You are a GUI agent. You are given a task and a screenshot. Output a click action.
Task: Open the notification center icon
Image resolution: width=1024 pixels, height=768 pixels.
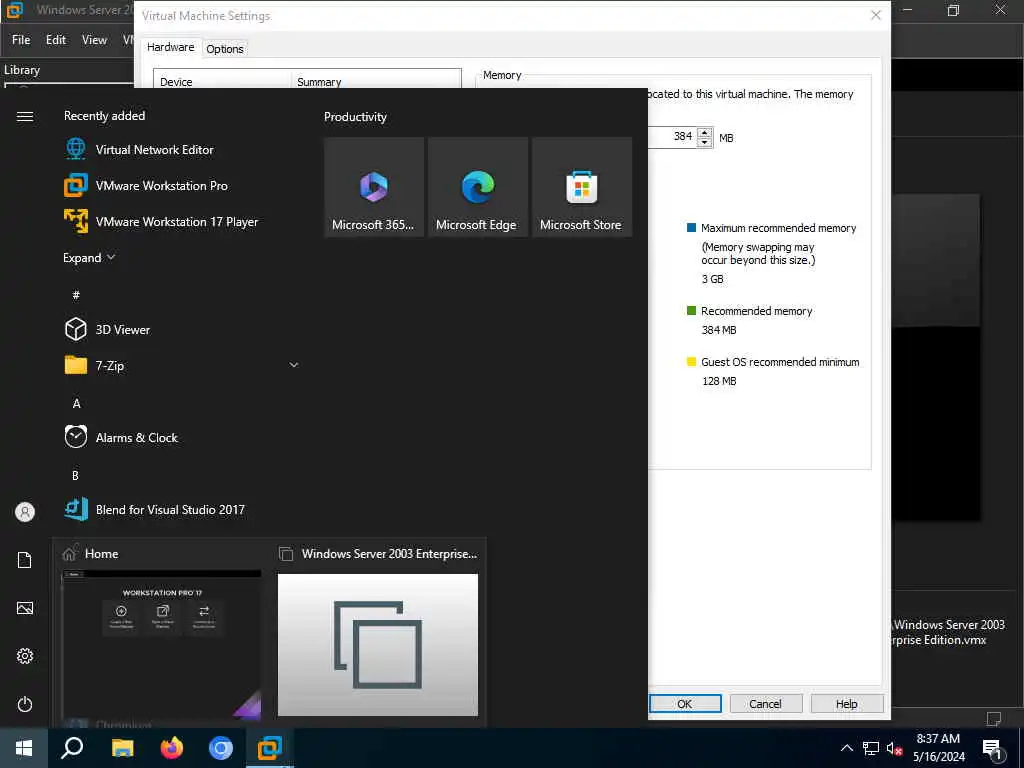point(993,748)
